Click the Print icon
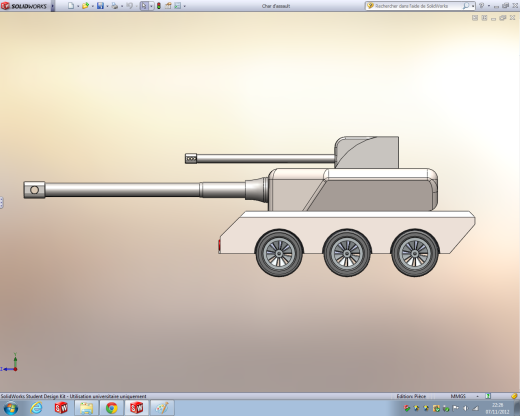The image size is (520, 416). [x=115, y=6]
